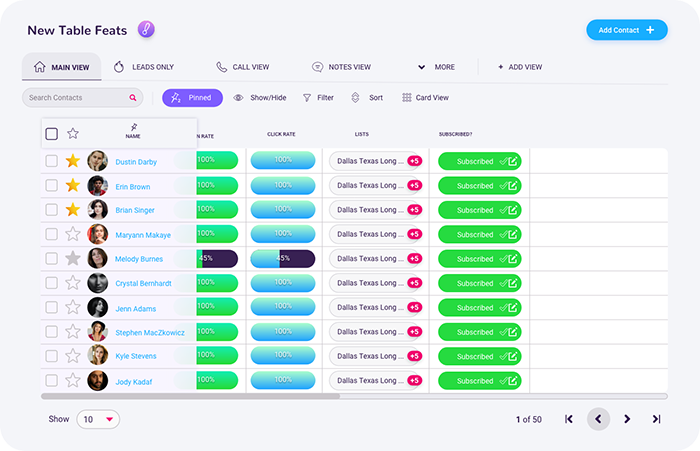Switch to the Main View tab
Viewport: 700px width, 451px height.
62,67
